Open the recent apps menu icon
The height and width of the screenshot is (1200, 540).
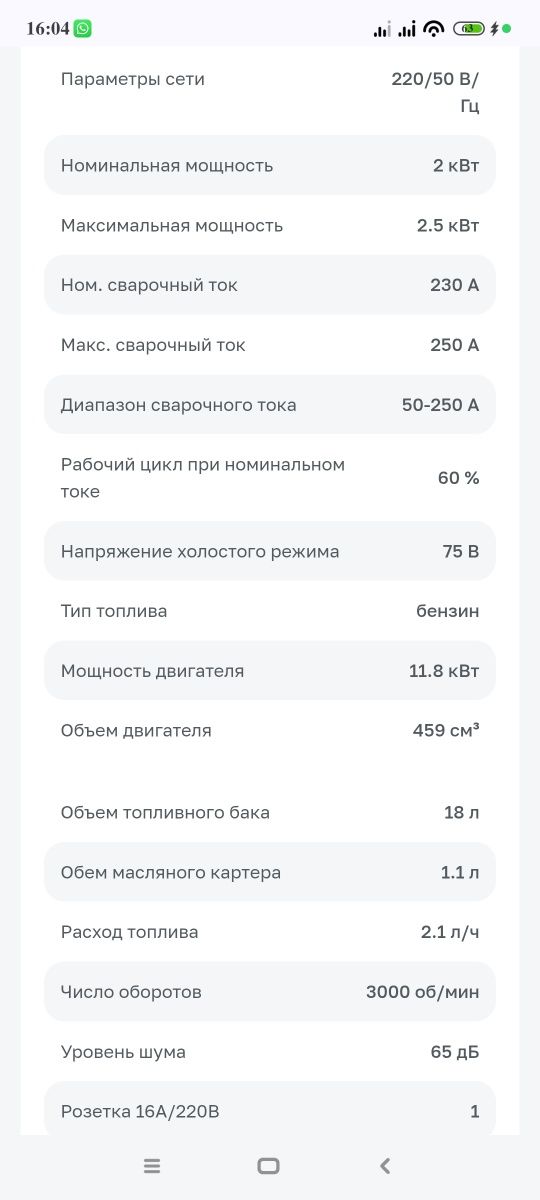click(x=152, y=1166)
